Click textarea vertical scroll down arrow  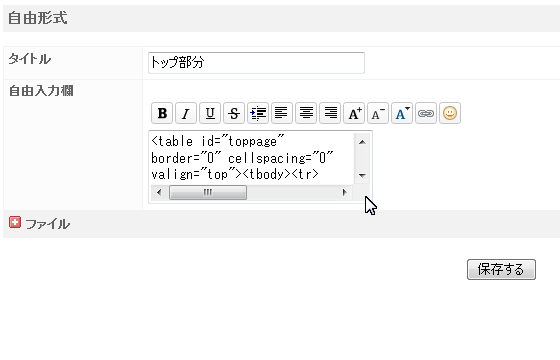pos(362,175)
